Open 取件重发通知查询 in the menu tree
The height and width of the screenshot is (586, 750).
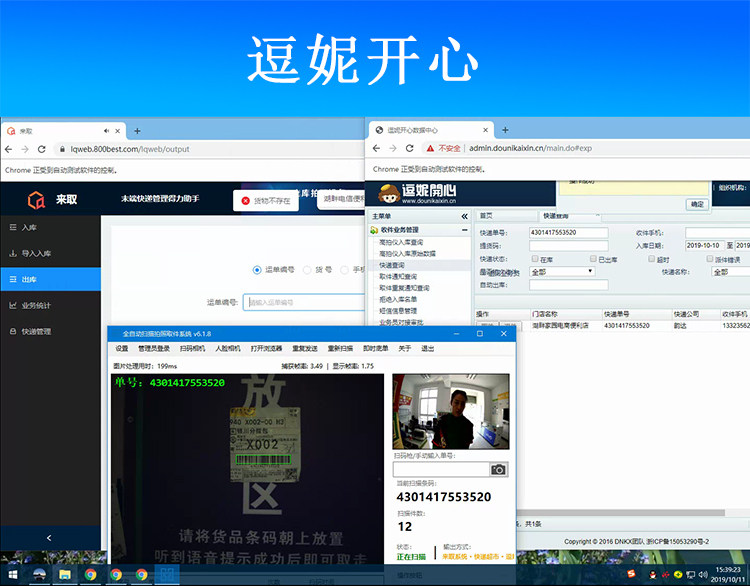[404, 288]
